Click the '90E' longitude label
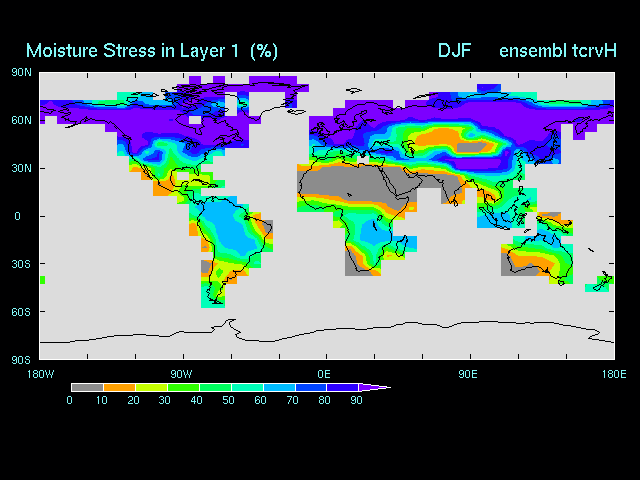 click(x=468, y=374)
